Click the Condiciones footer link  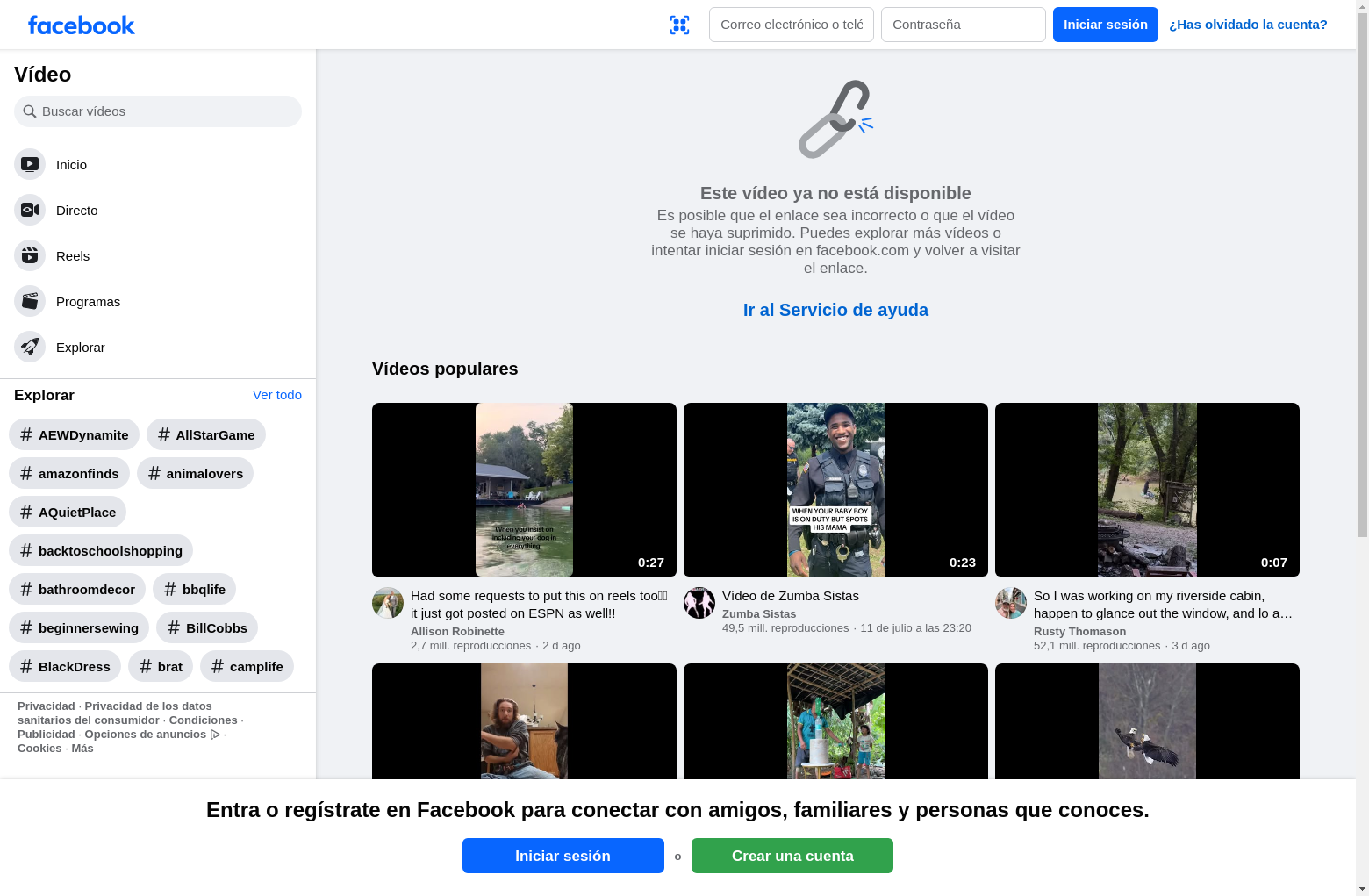204,720
